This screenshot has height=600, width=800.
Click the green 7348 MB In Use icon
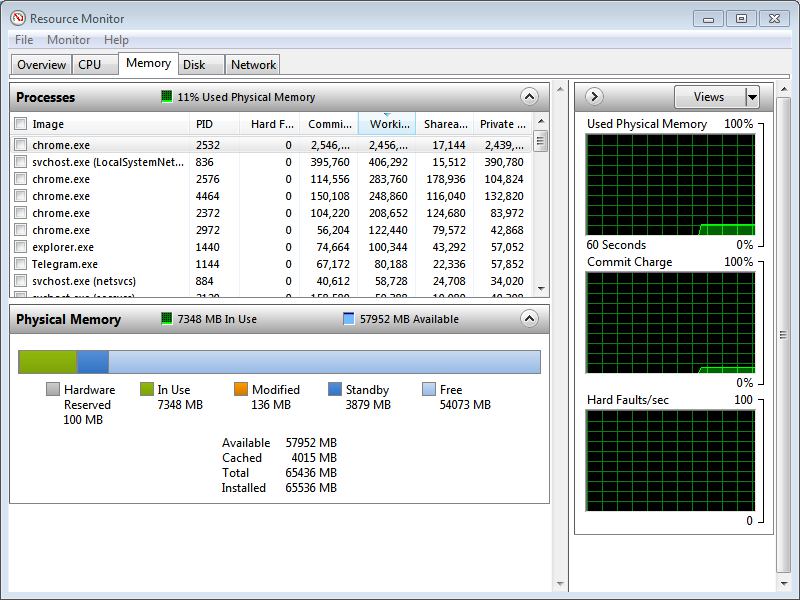pos(166,319)
